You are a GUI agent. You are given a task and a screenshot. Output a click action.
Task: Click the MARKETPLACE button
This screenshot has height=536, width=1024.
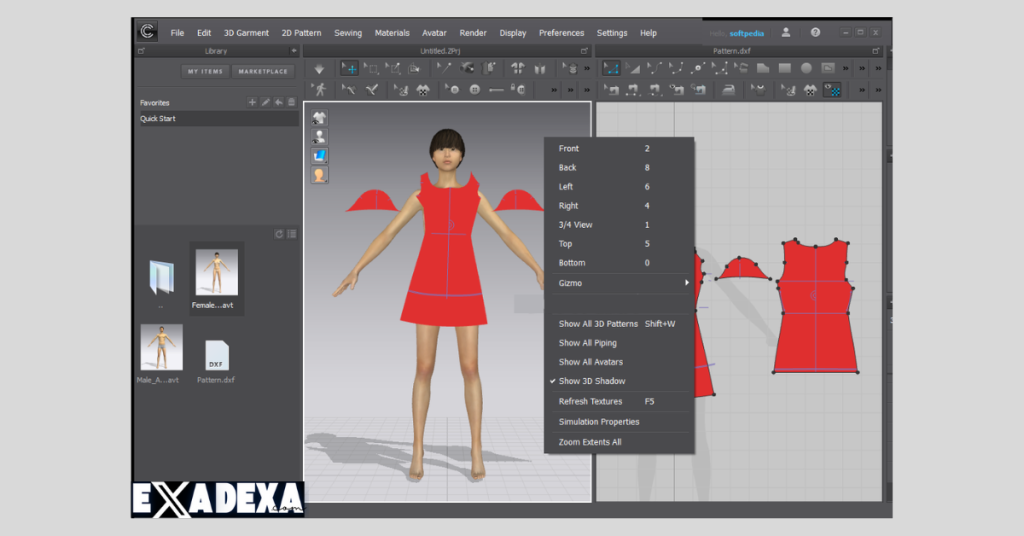(261, 71)
